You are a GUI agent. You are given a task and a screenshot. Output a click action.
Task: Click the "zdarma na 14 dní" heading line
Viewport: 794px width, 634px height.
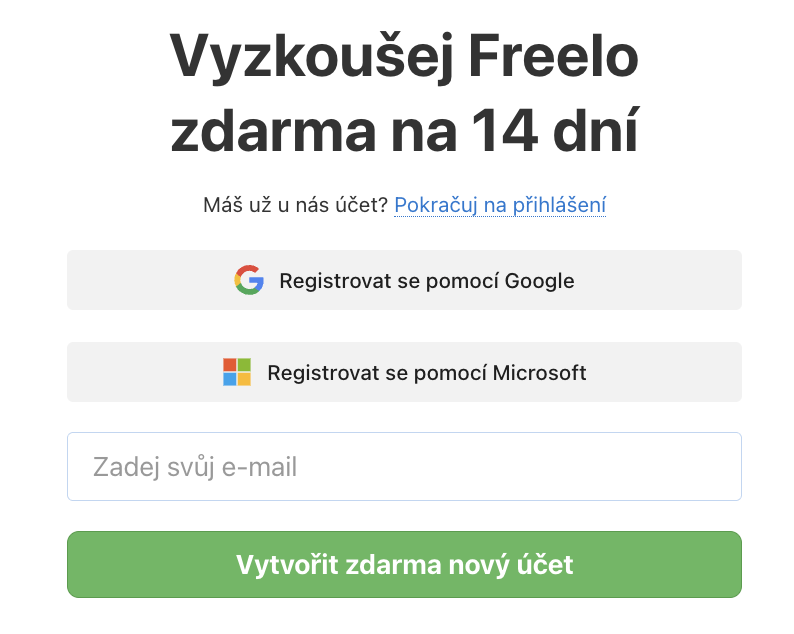(x=404, y=133)
